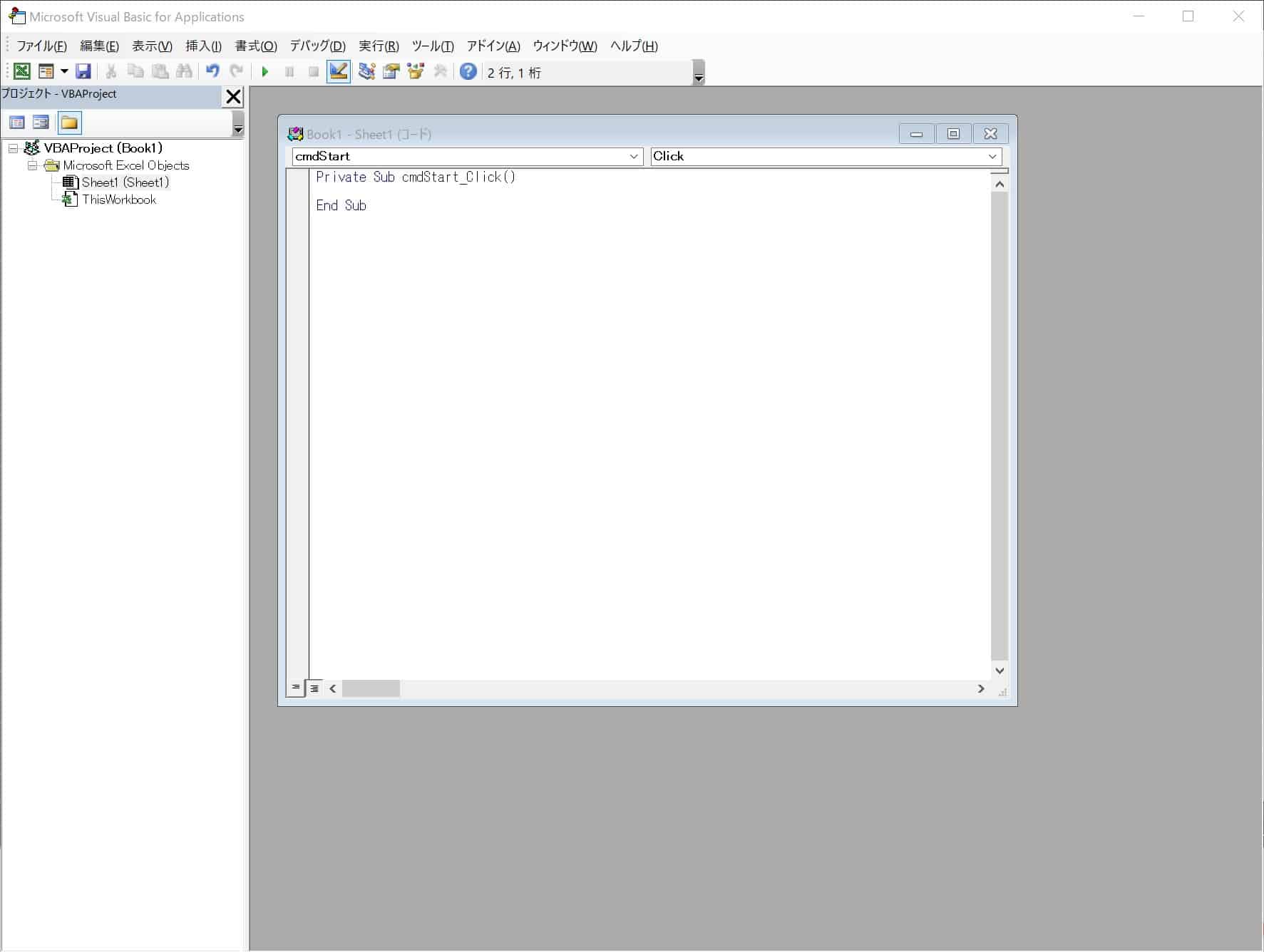Click the Insert UserForm toolbar icon

tap(46, 71)
